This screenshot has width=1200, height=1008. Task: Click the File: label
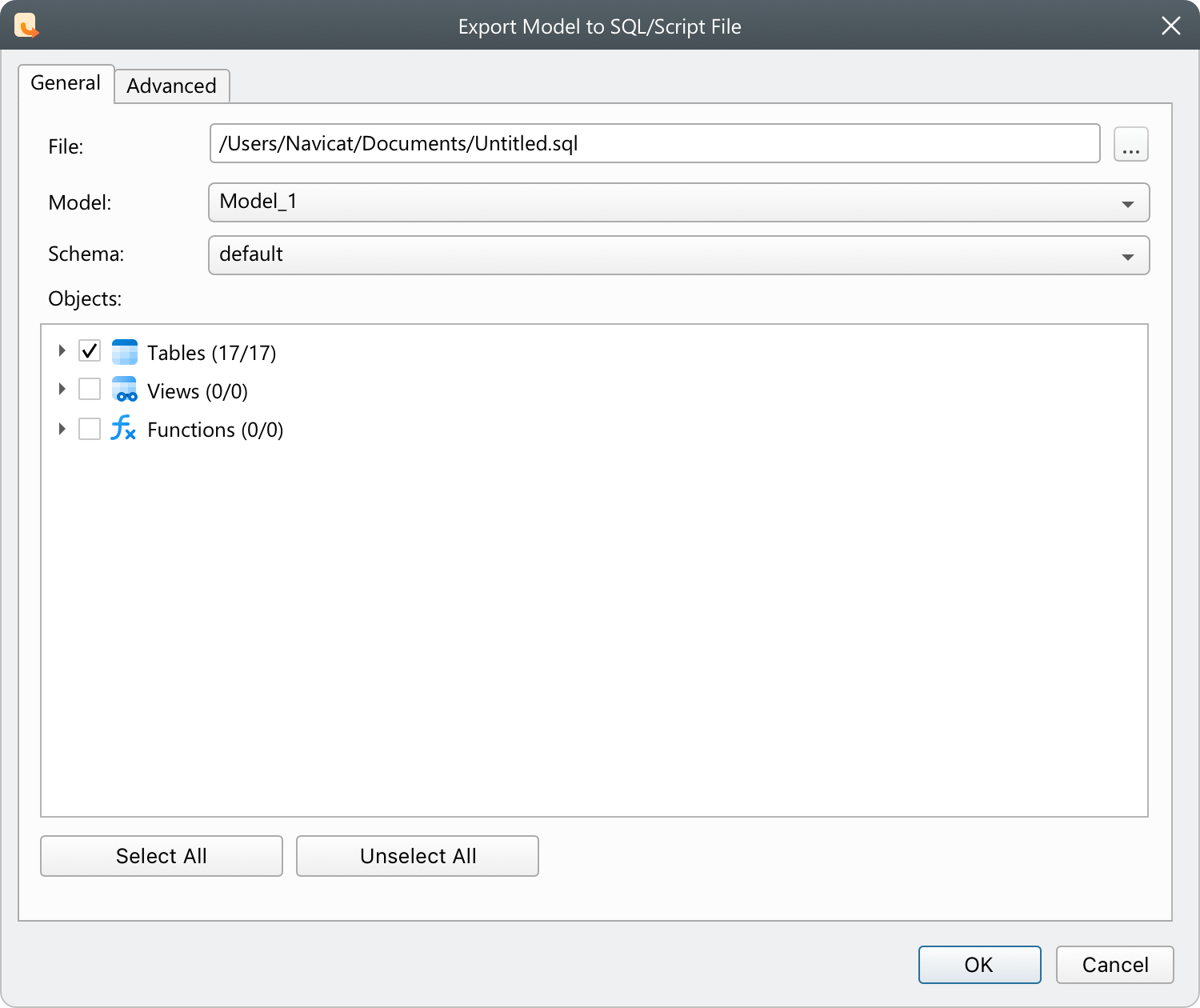click(66, 147)
